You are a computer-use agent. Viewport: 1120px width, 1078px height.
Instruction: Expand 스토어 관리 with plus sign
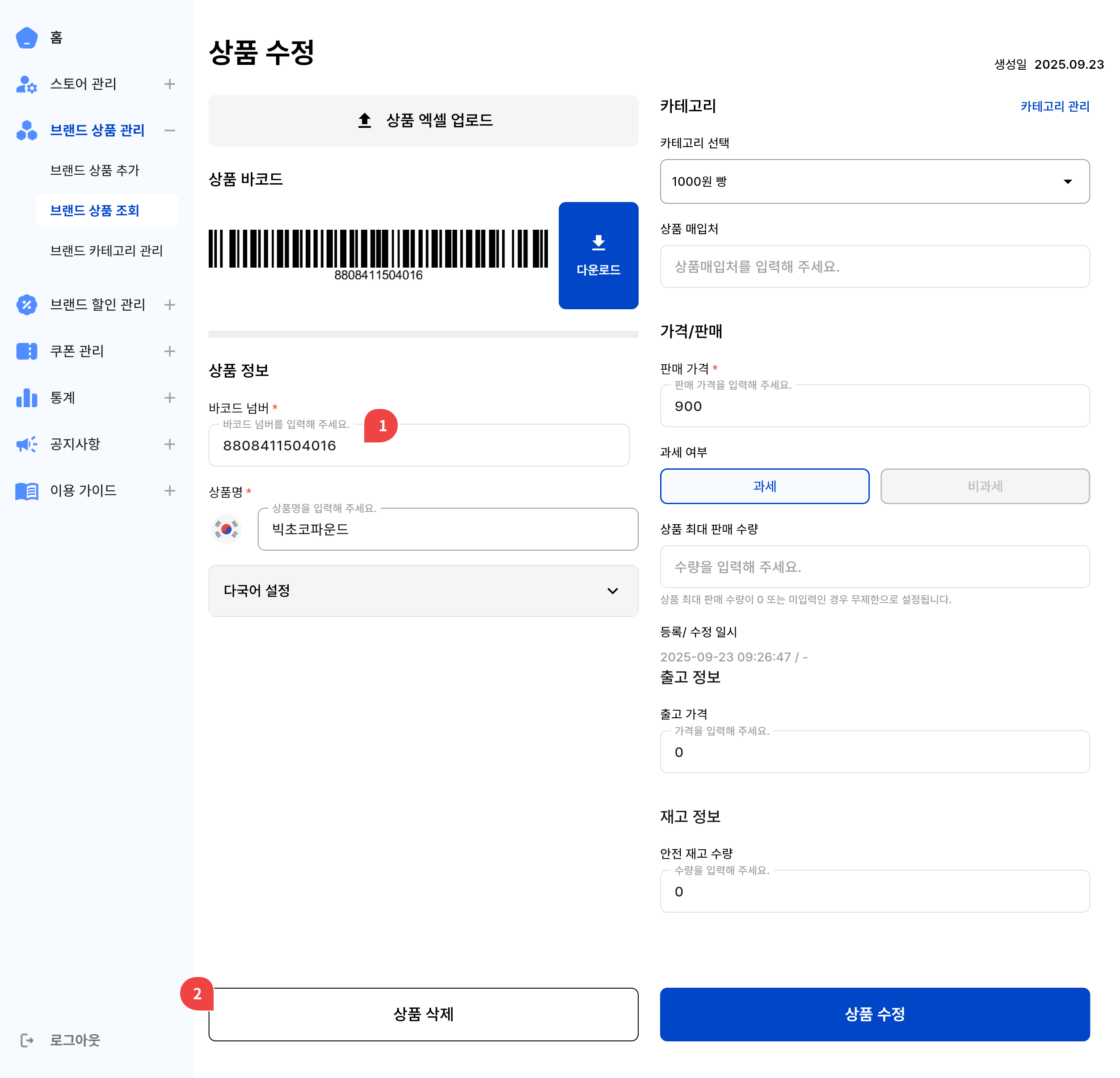(x=170, y=84)
